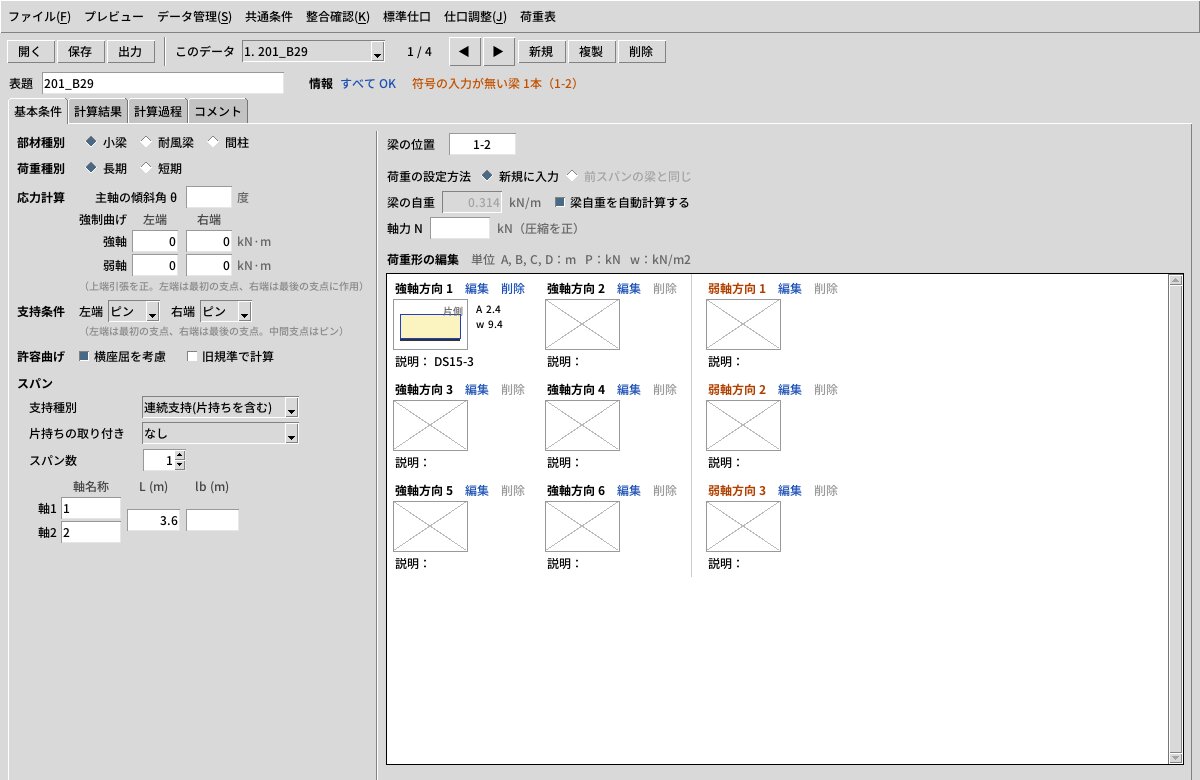This screenshot has height=780, width=1200.
Task: Click the 梁の位置 input field
Action: point(482,144)
